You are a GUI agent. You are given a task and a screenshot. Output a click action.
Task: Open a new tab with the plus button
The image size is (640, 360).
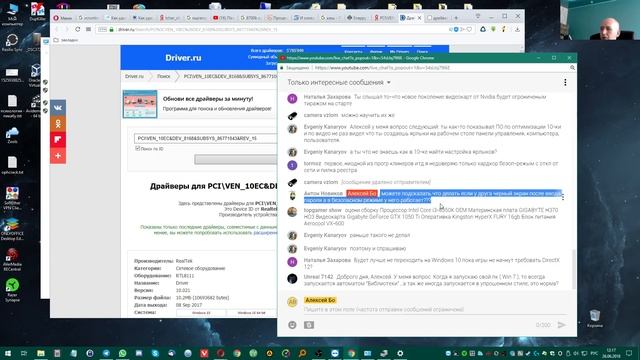tap(456, 18)
